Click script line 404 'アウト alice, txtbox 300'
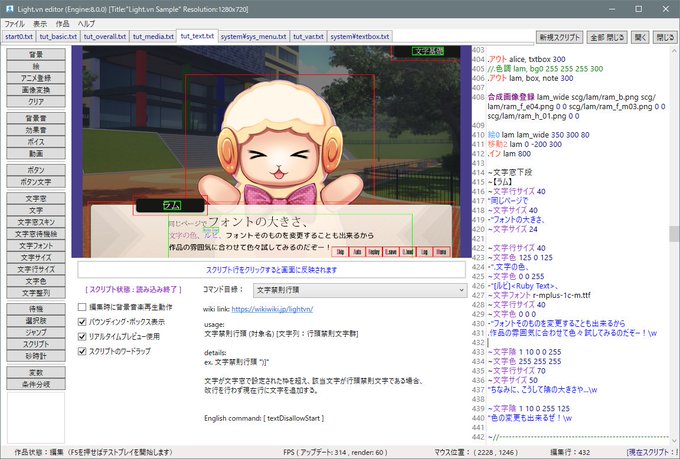 (x=526, y=59)
